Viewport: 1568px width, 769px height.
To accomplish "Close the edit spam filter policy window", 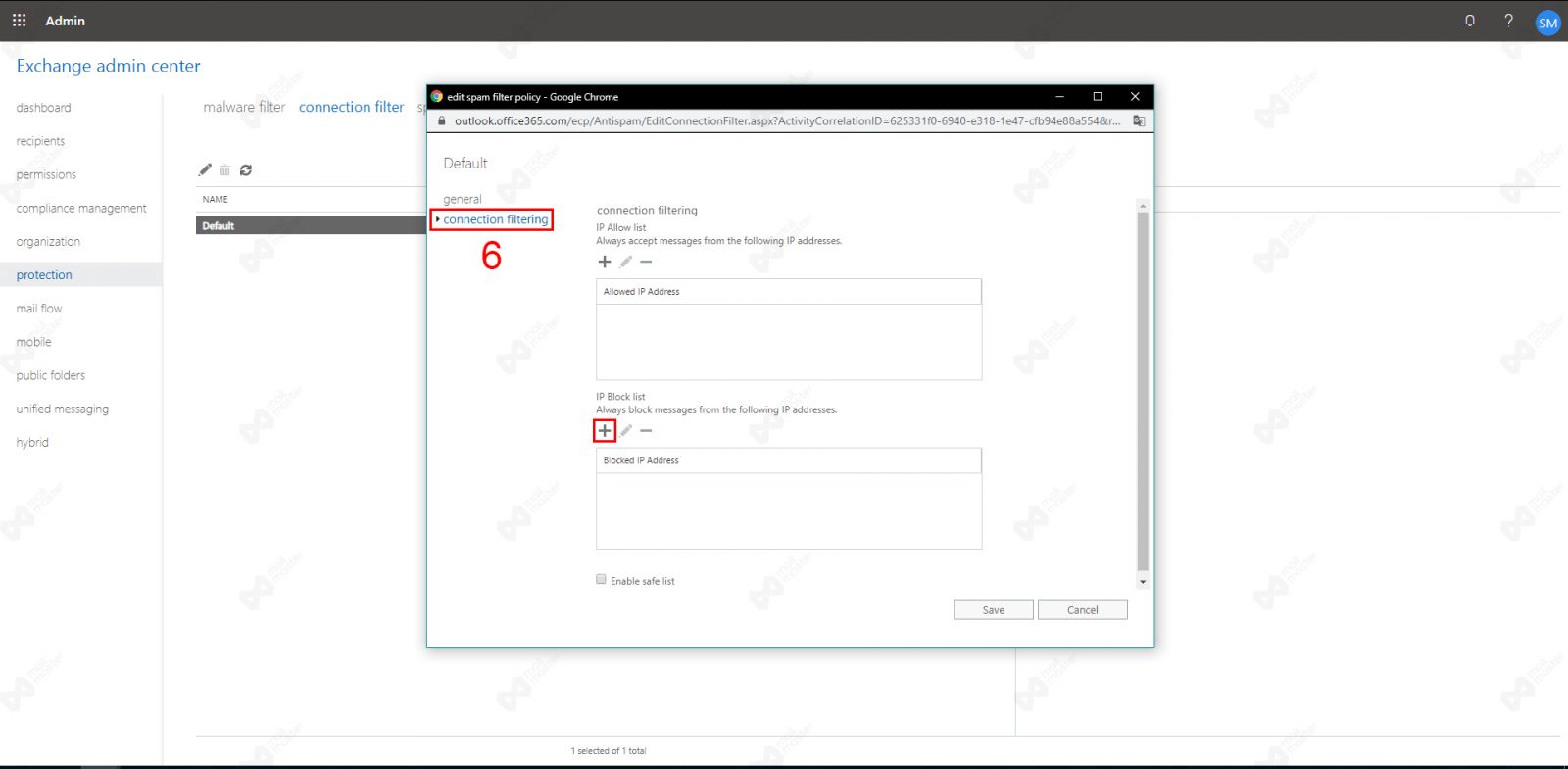I will coord(1135,96).
